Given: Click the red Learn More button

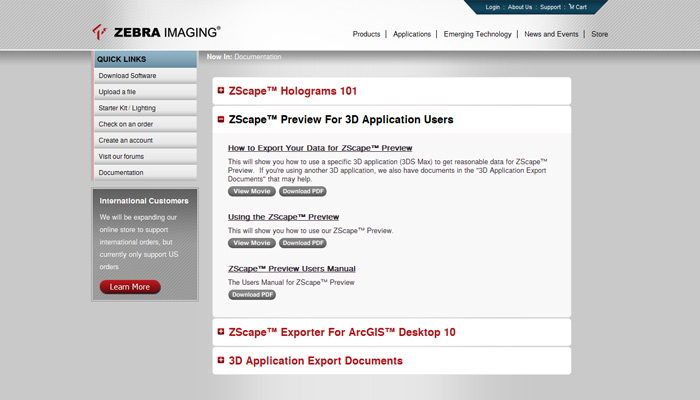Looking at the screenshot, I should pyautogui.click(x=130, y=287).
